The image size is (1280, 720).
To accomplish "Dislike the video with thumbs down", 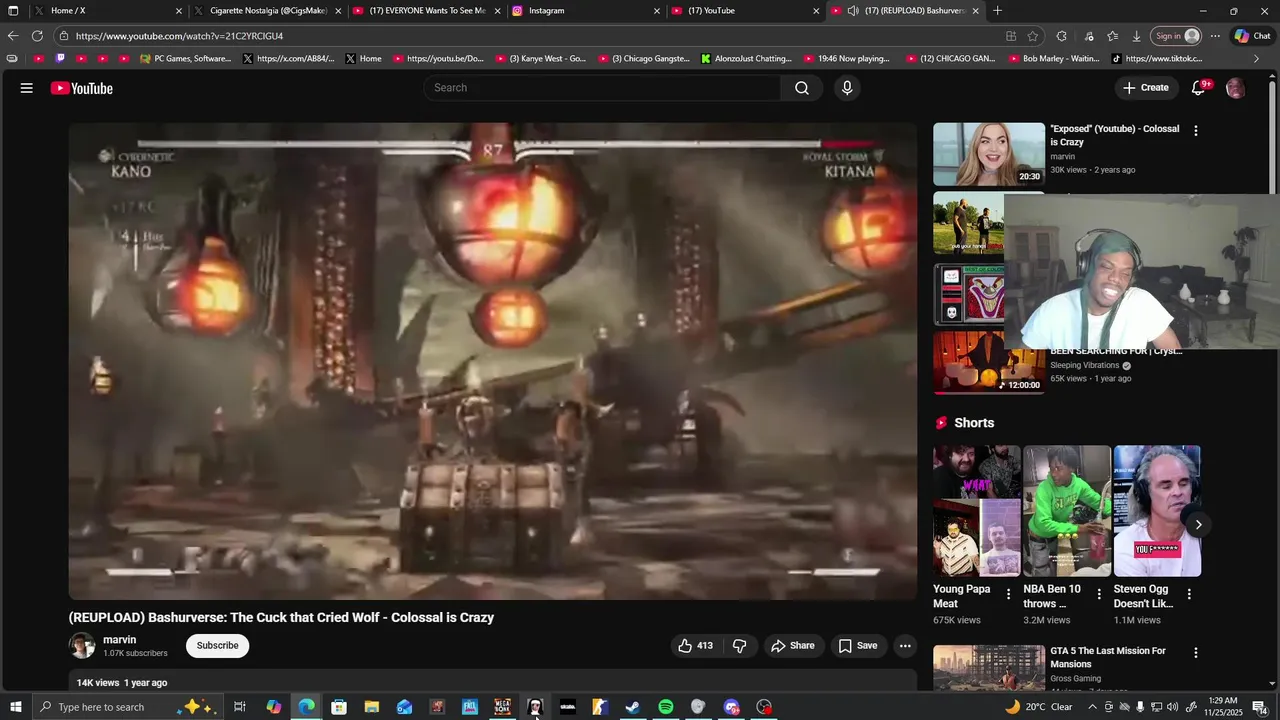I will click(x=740, y=646).
